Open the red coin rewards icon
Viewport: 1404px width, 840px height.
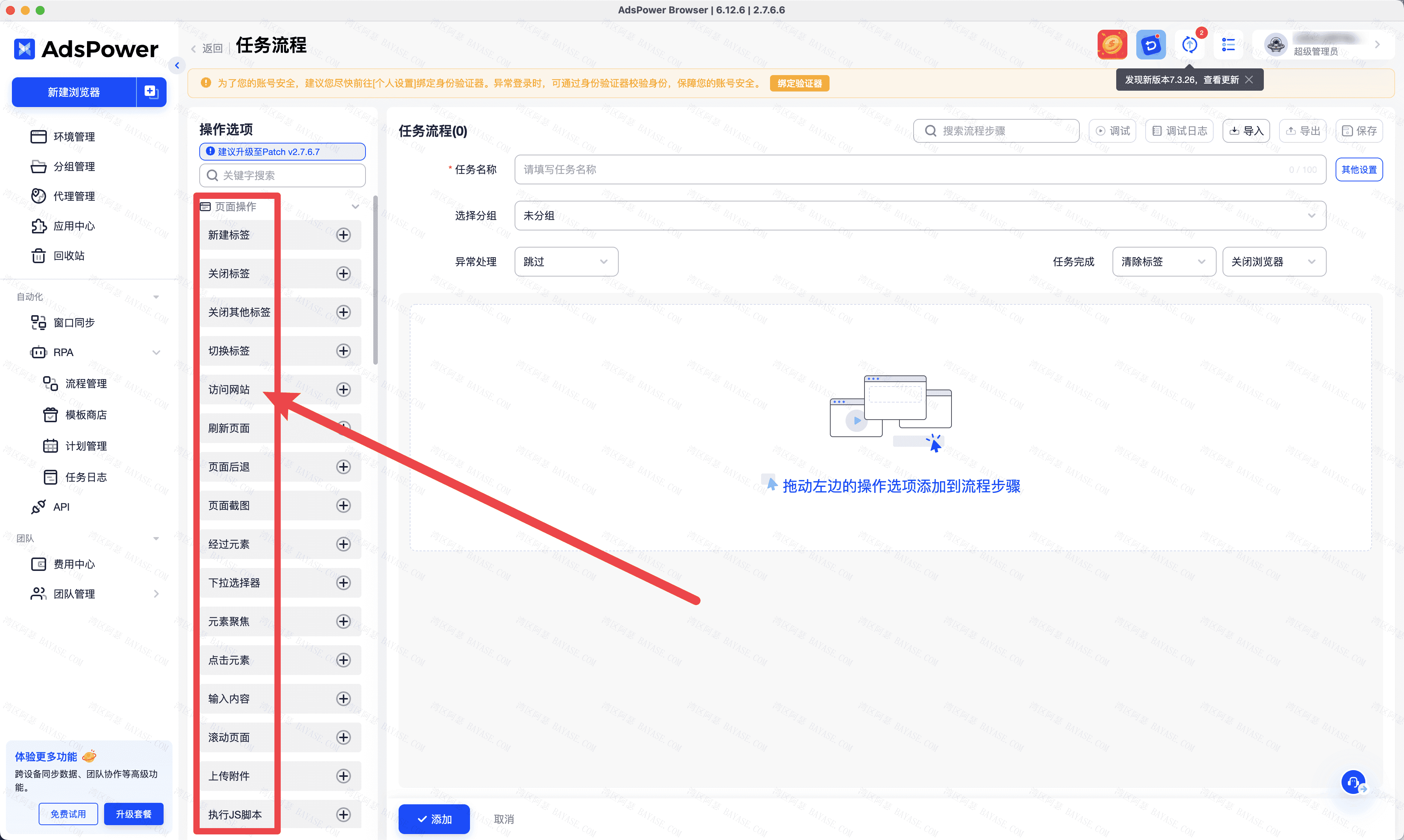click(x=1112, y=45)
